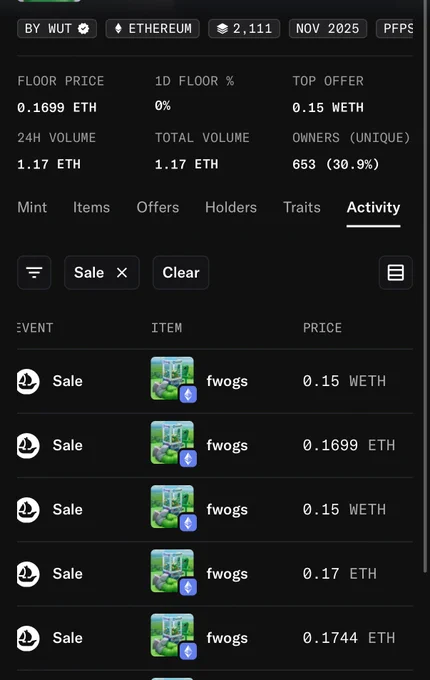Click OpenSea icon on 0.1699 ETH sale row
The width and height of the screenshot is (430, 680).
tap(28, 446)
